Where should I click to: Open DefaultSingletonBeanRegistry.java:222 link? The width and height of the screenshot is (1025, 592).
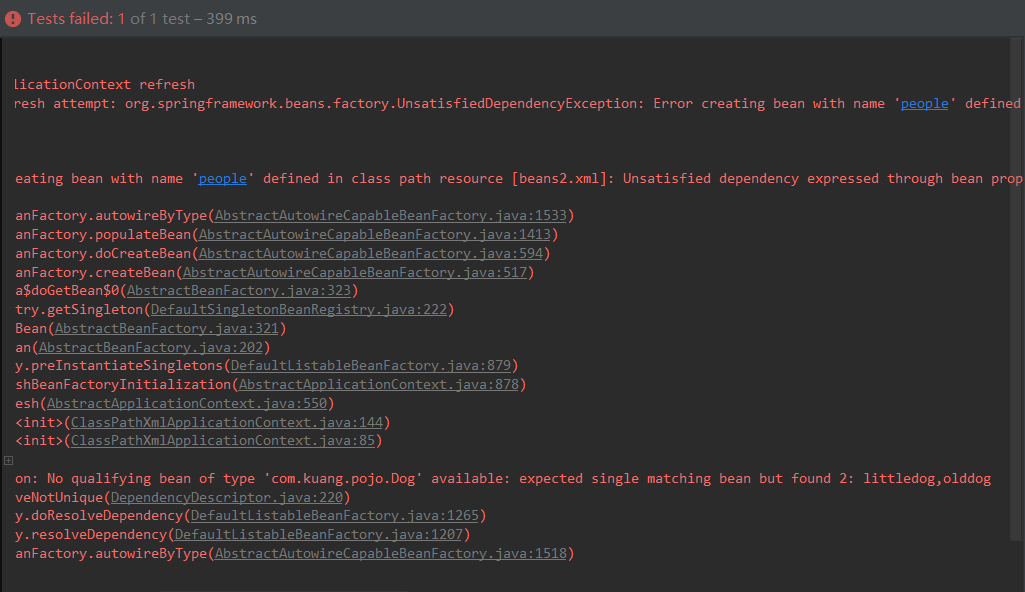click(299, 309)
